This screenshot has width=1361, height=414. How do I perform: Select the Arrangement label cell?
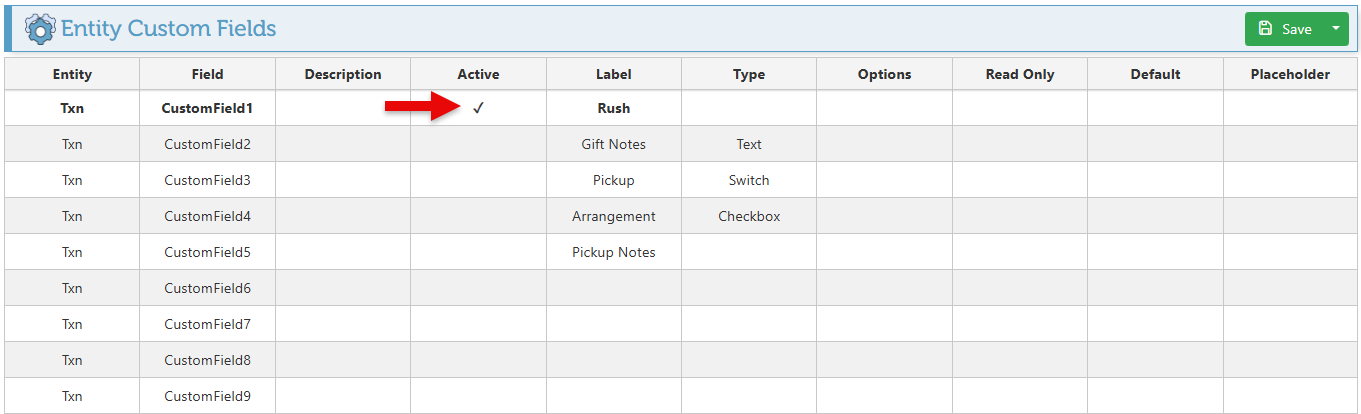tap(613, 216)
